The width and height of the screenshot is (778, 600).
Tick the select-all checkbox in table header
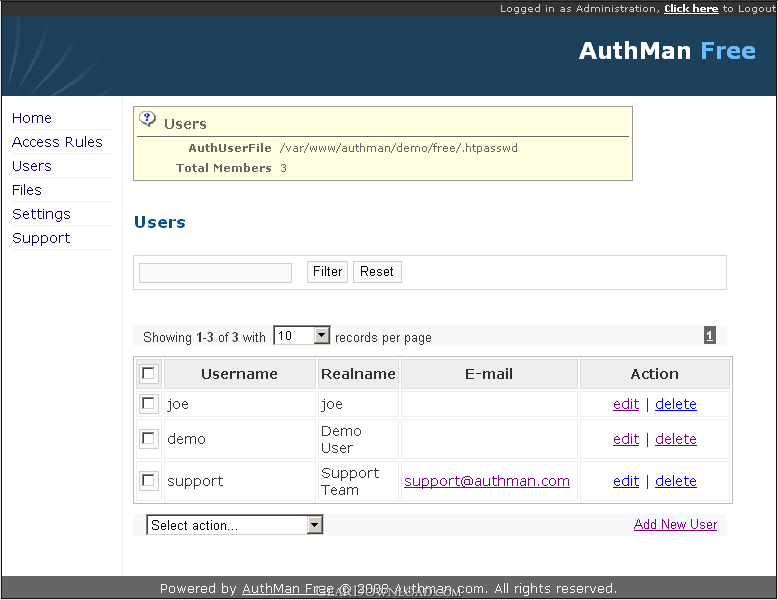[x=148, y=373]
